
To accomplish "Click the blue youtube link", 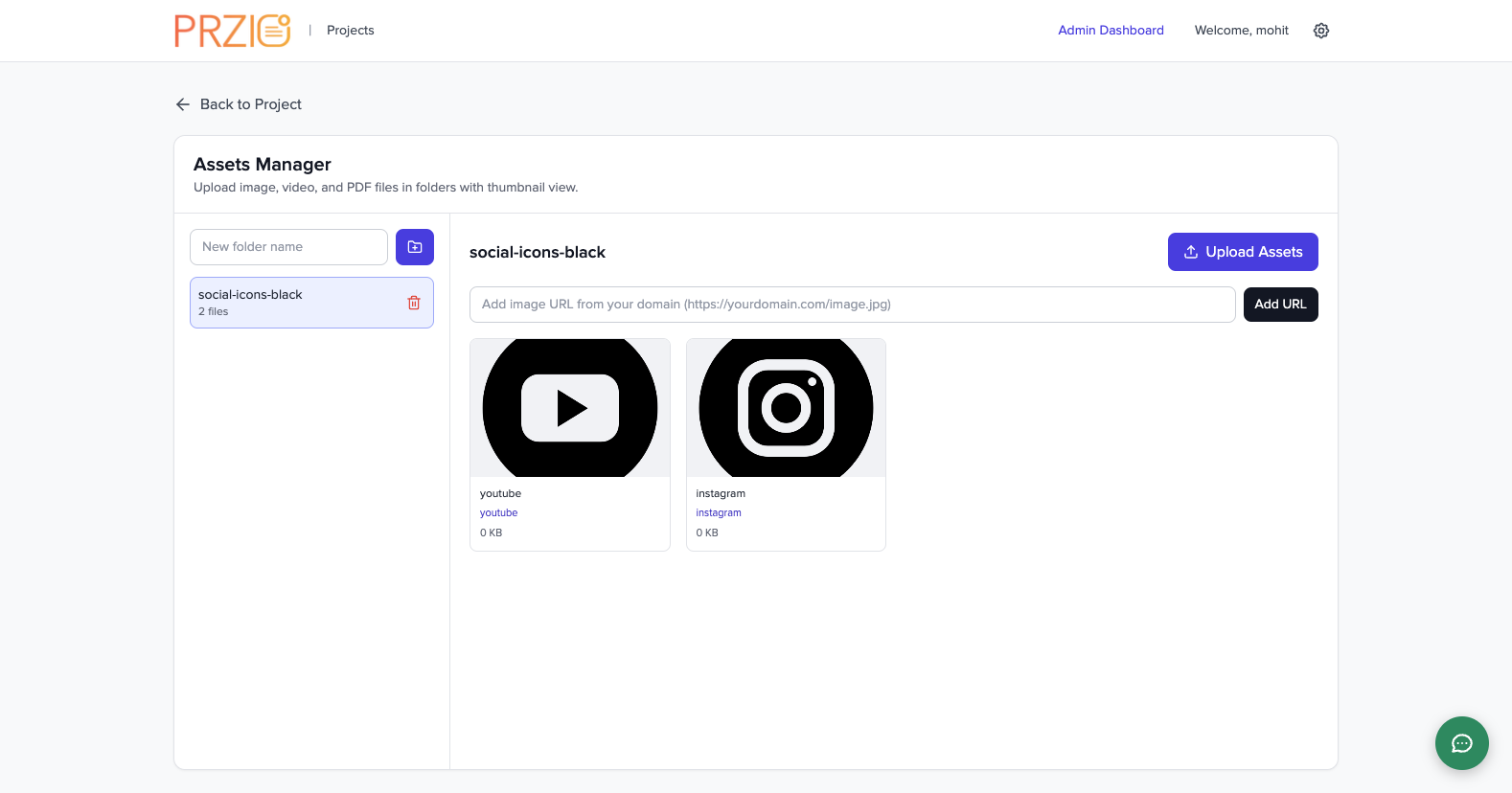I will (x=498, y=513).
